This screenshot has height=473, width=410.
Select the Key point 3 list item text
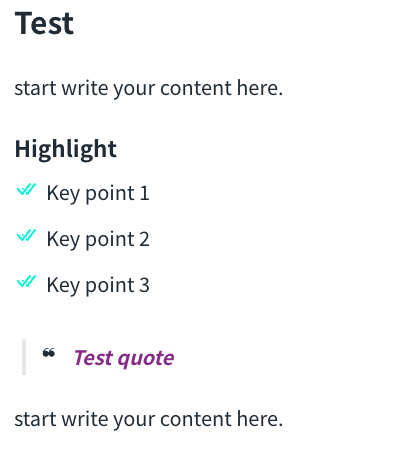pos(98,285)
